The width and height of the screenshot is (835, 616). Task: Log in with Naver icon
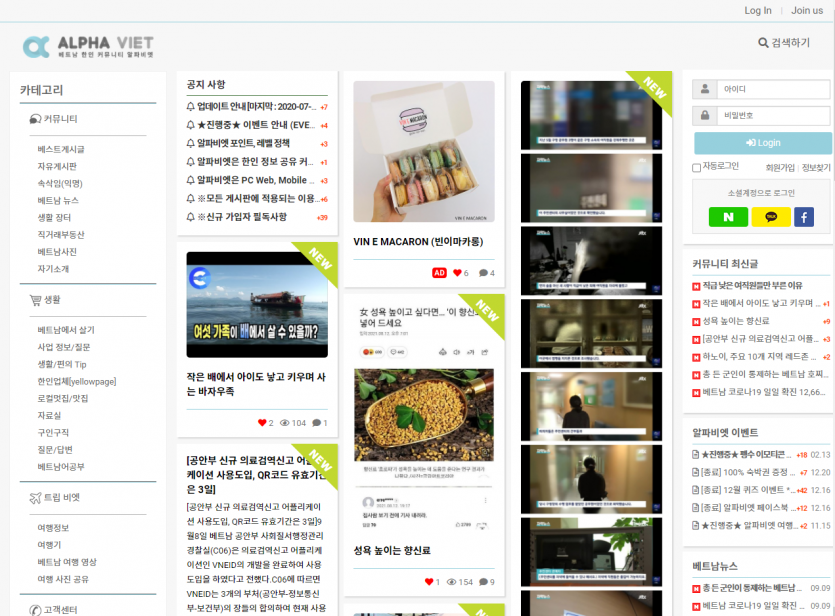(728, 217)
